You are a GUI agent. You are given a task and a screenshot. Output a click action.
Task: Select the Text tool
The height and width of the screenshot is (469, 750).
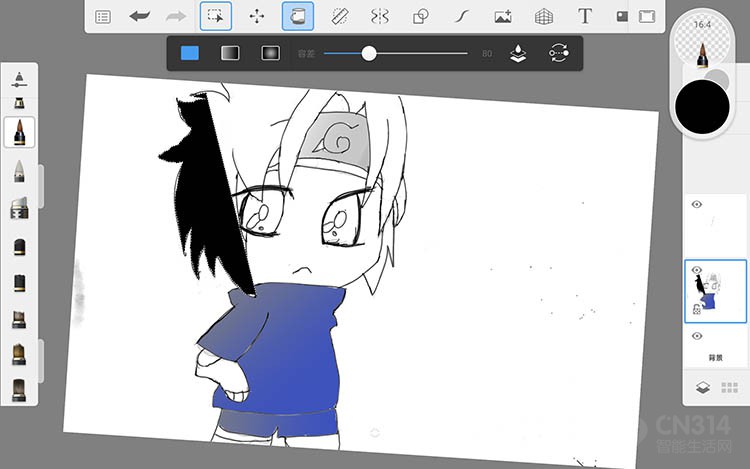pyautogui.click(x=585, y=16)
